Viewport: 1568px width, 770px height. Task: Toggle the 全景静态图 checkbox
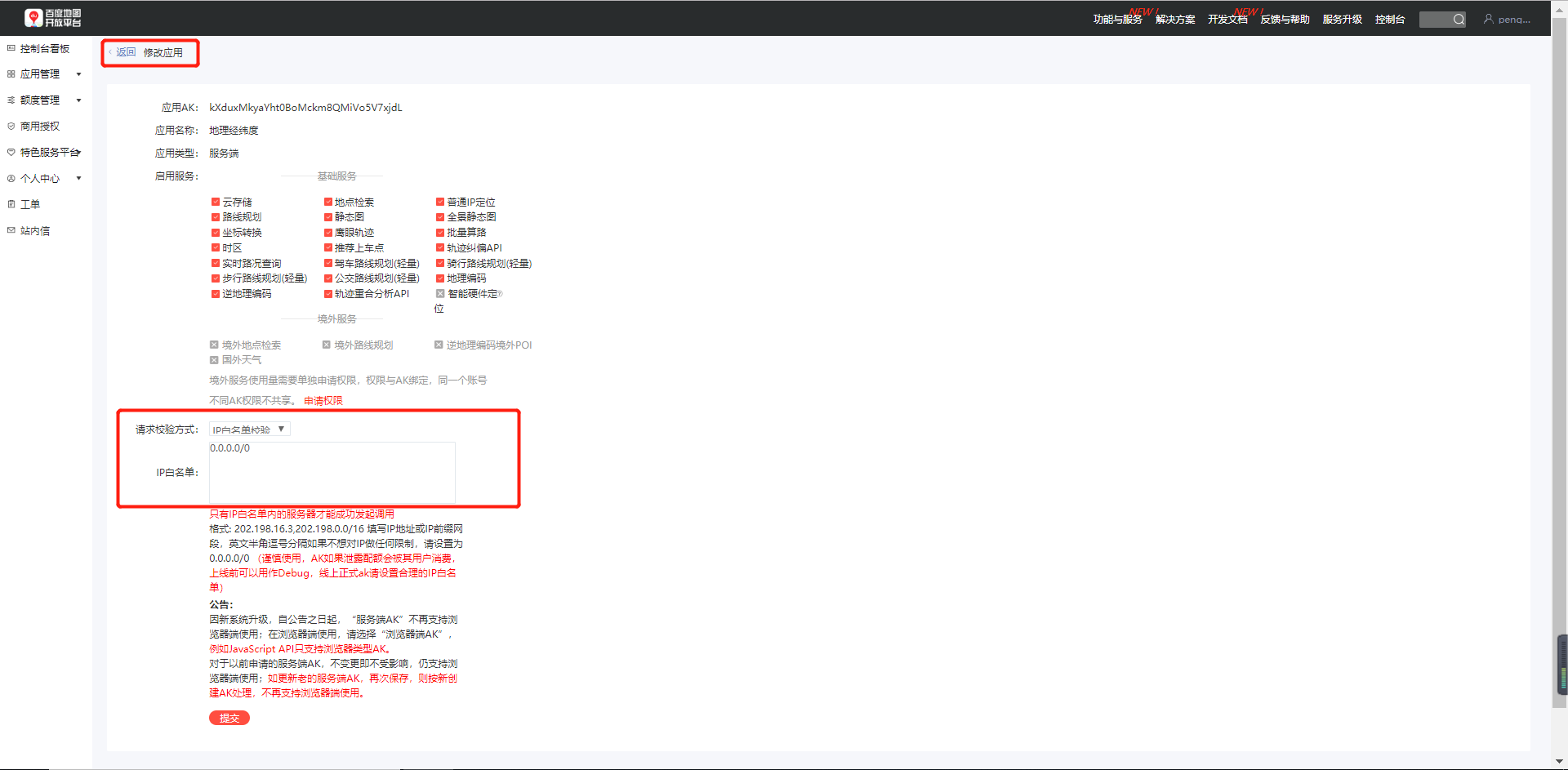click(440, 217)
